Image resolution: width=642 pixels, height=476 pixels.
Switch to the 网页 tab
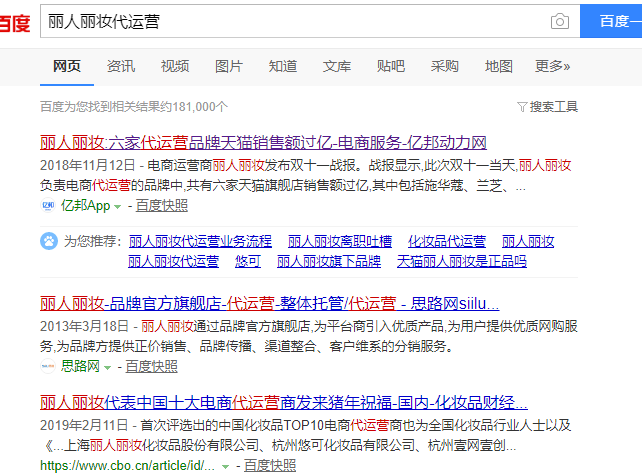(x=67, y=66)
